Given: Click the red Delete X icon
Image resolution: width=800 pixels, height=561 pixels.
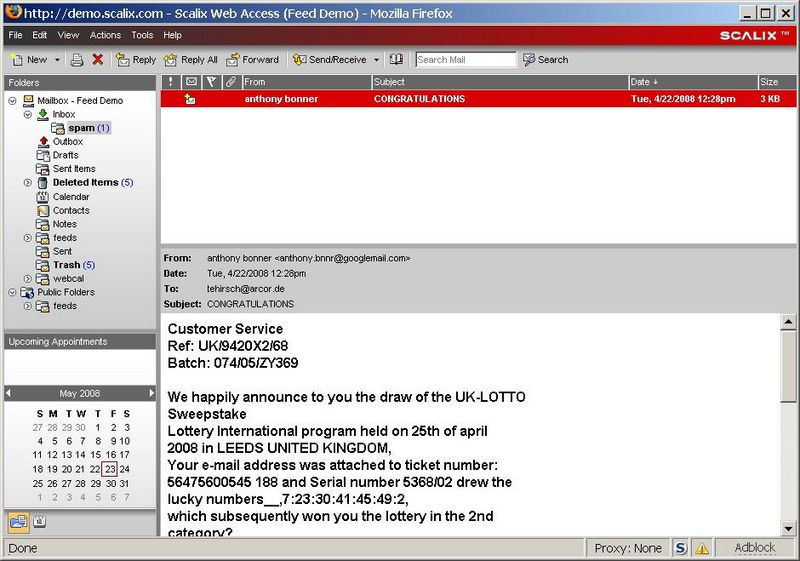Looking at the screenshot, I should pyautogui.click(x=98, y=60).
